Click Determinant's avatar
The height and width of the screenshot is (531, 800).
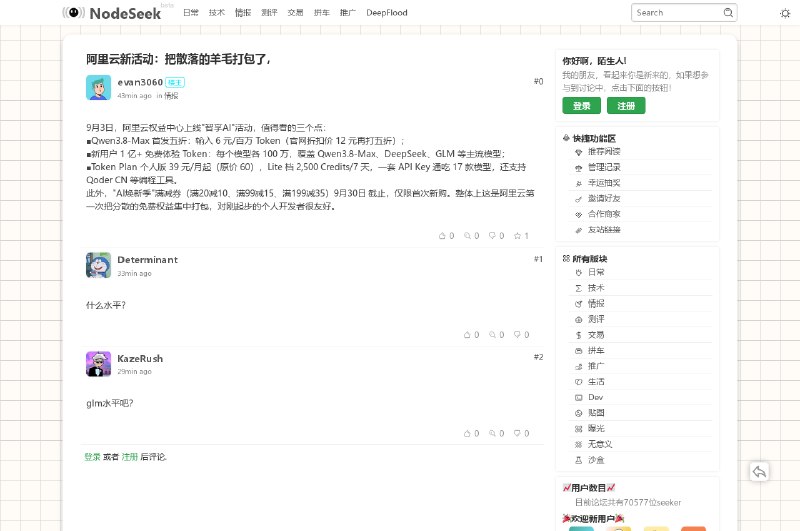click(98, 265)
